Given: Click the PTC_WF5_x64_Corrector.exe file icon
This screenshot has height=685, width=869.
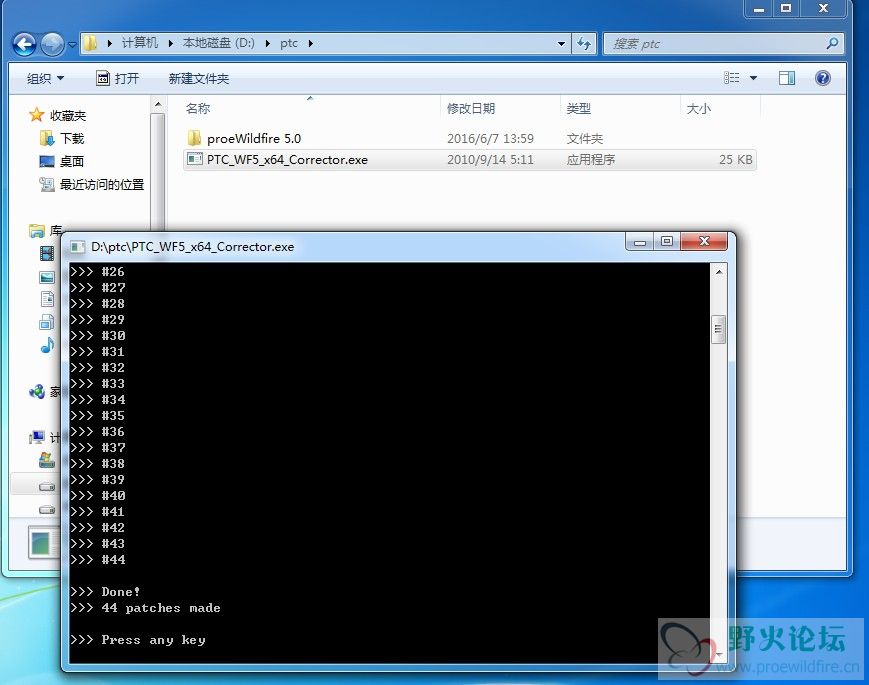Looking at the screenshot, I should [x=195, y=160].
